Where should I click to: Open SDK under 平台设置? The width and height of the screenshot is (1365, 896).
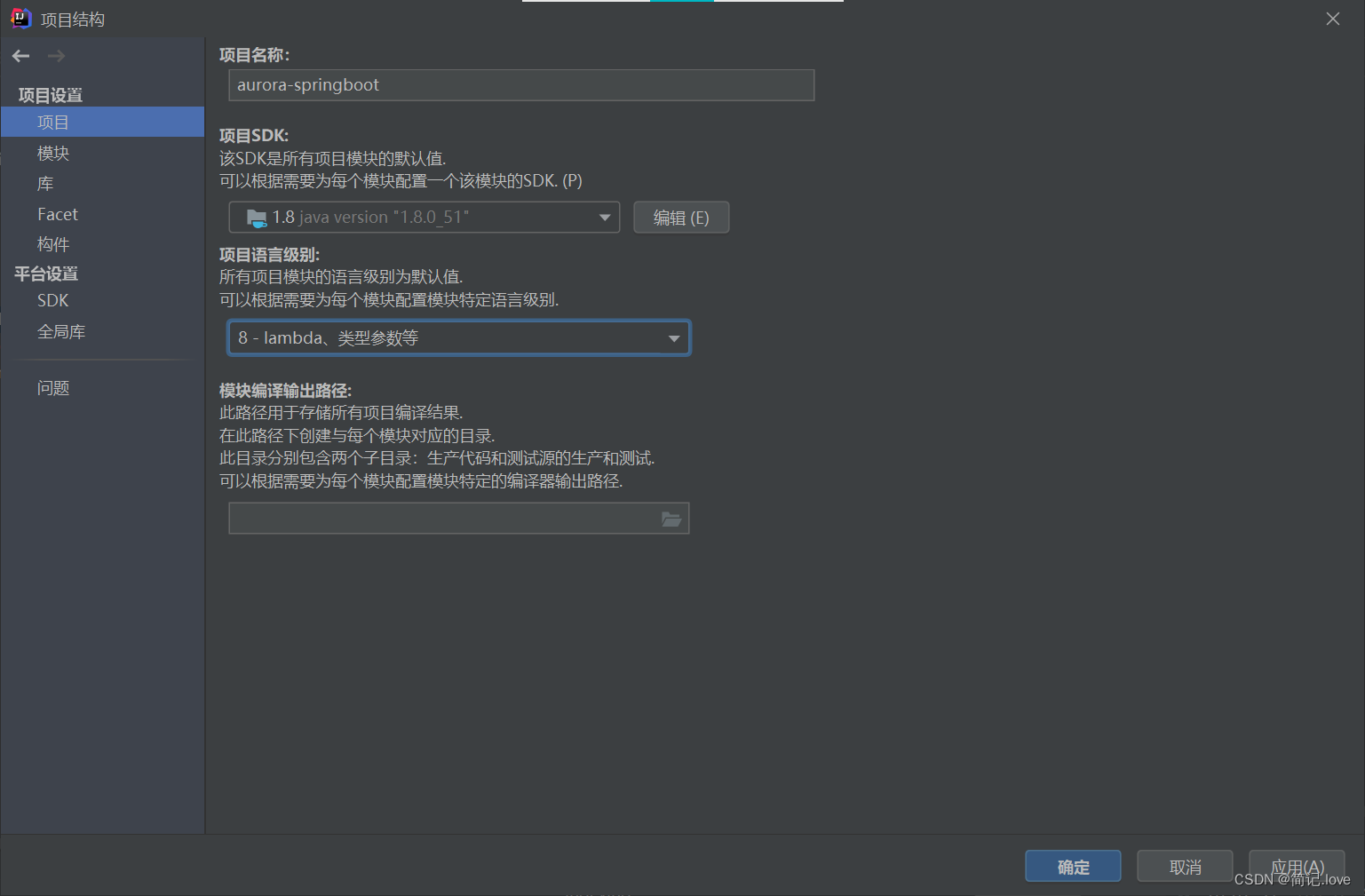click(x=52, y=300)
